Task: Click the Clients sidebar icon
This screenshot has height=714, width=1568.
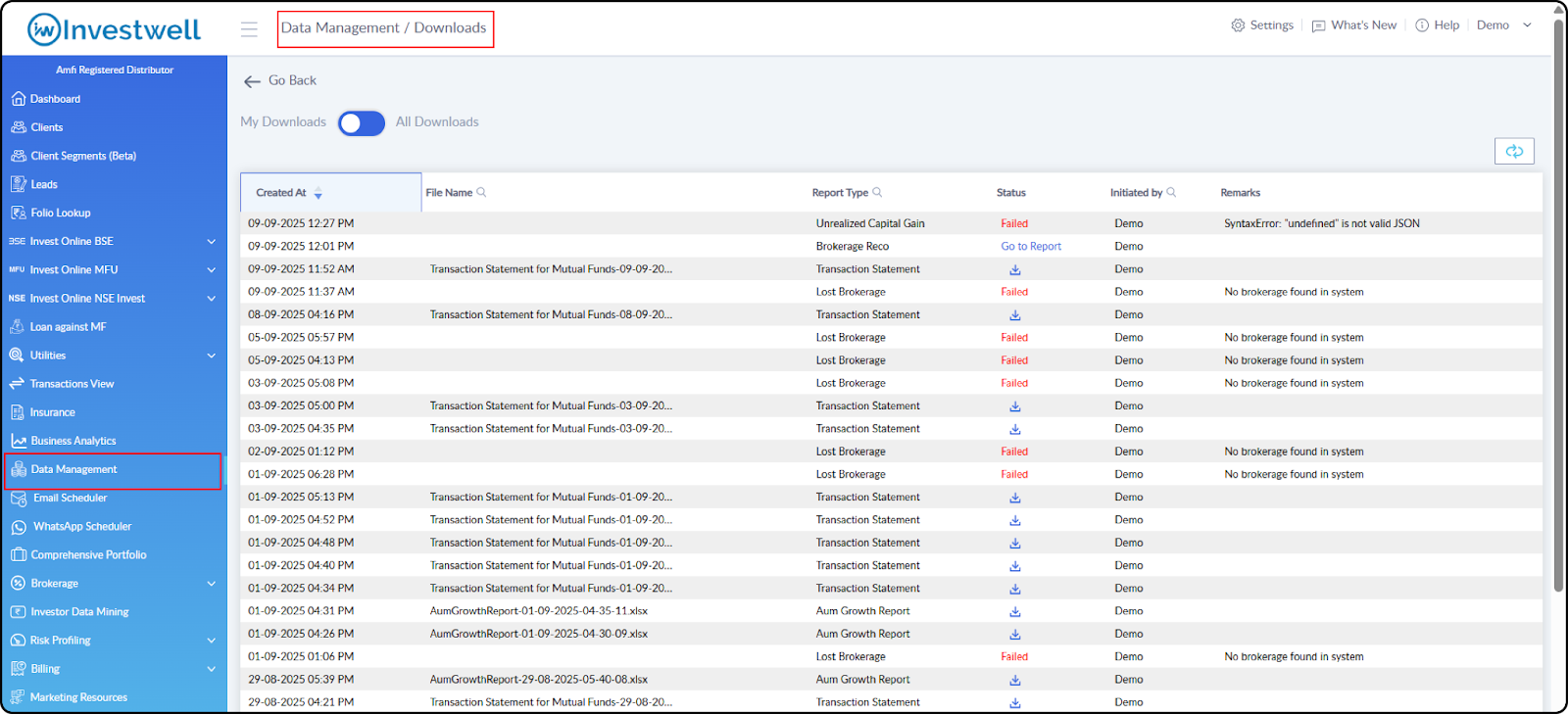Action: pyautogui.click(x=18, y=127)
